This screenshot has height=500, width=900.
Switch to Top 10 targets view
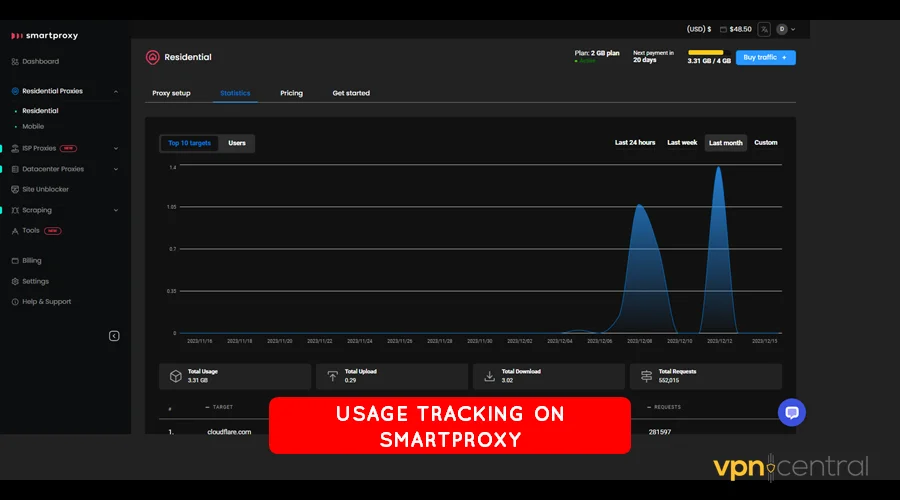tap(189, 143)
